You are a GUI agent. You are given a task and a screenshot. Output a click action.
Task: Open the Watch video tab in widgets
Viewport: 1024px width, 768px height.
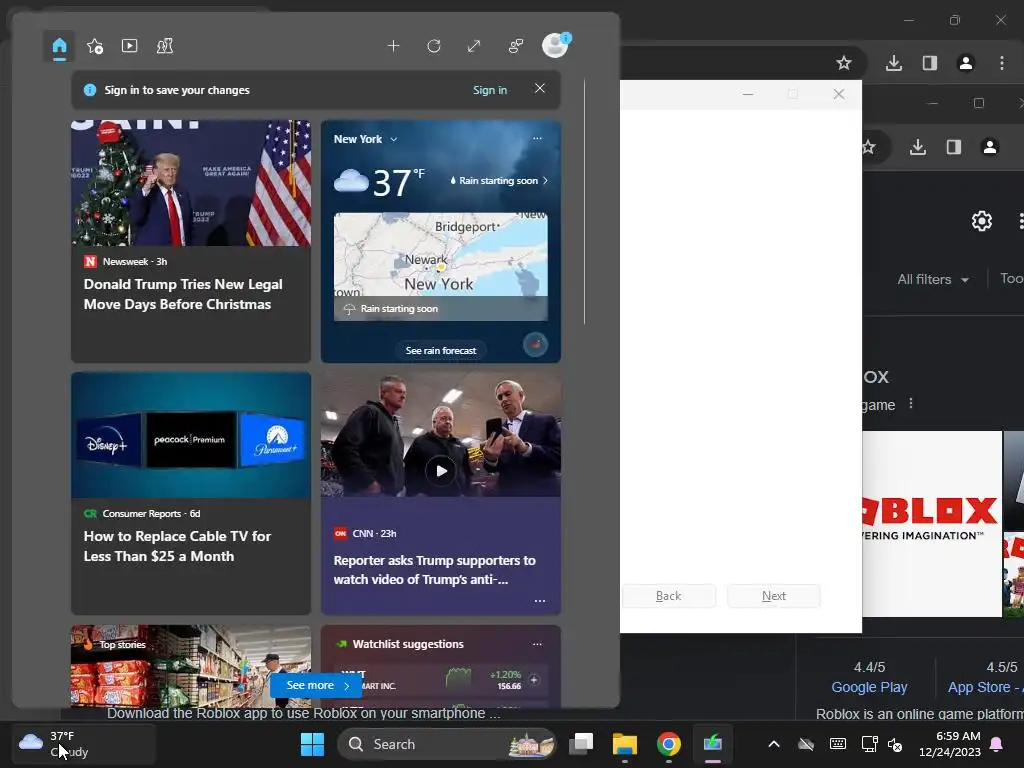[129, 46]
